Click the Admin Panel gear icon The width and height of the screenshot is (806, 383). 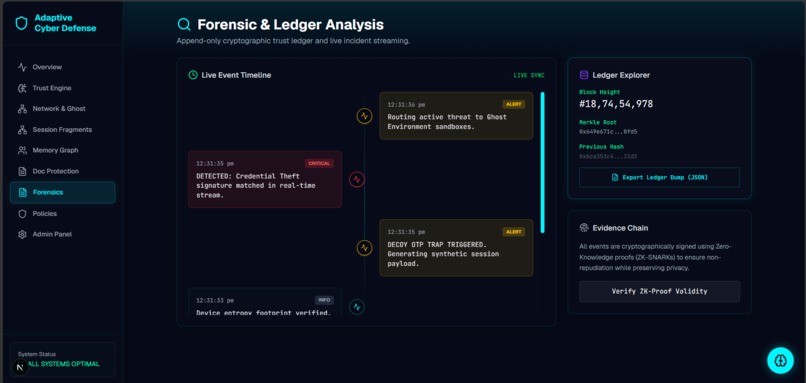click(x=22, y=234)
